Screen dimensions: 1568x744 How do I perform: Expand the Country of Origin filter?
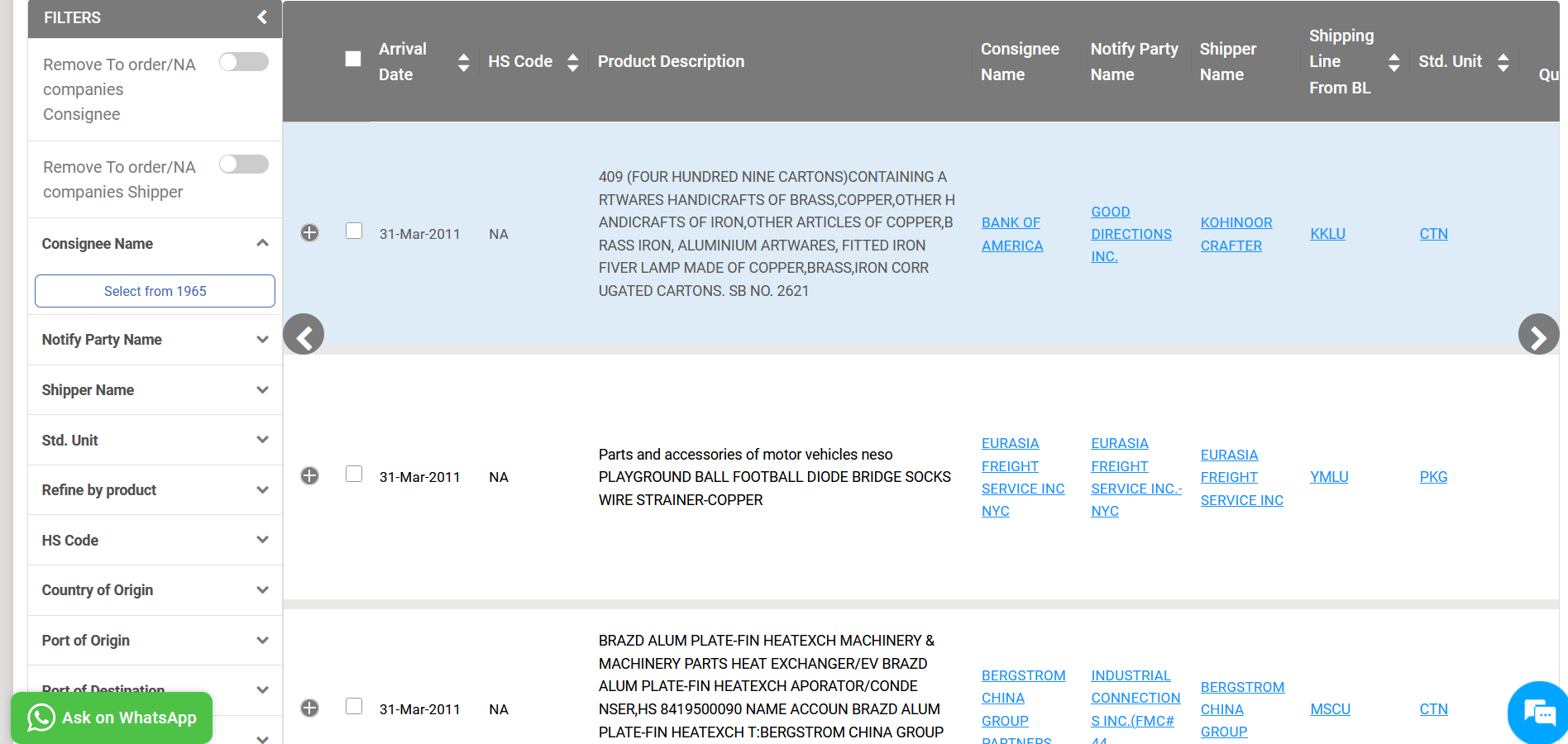tap(262, 590)
